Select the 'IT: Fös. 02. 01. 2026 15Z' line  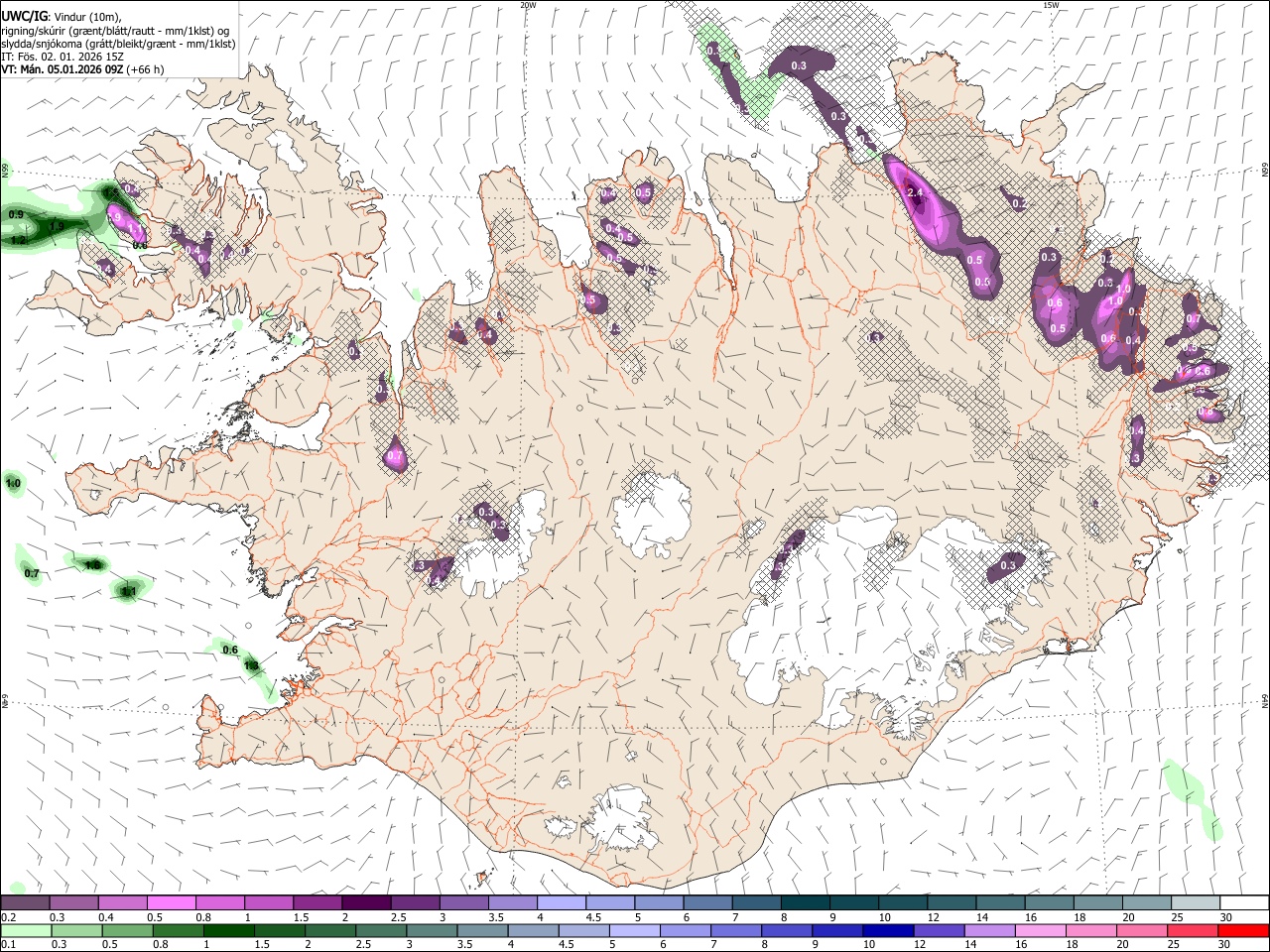coord(63,57)
